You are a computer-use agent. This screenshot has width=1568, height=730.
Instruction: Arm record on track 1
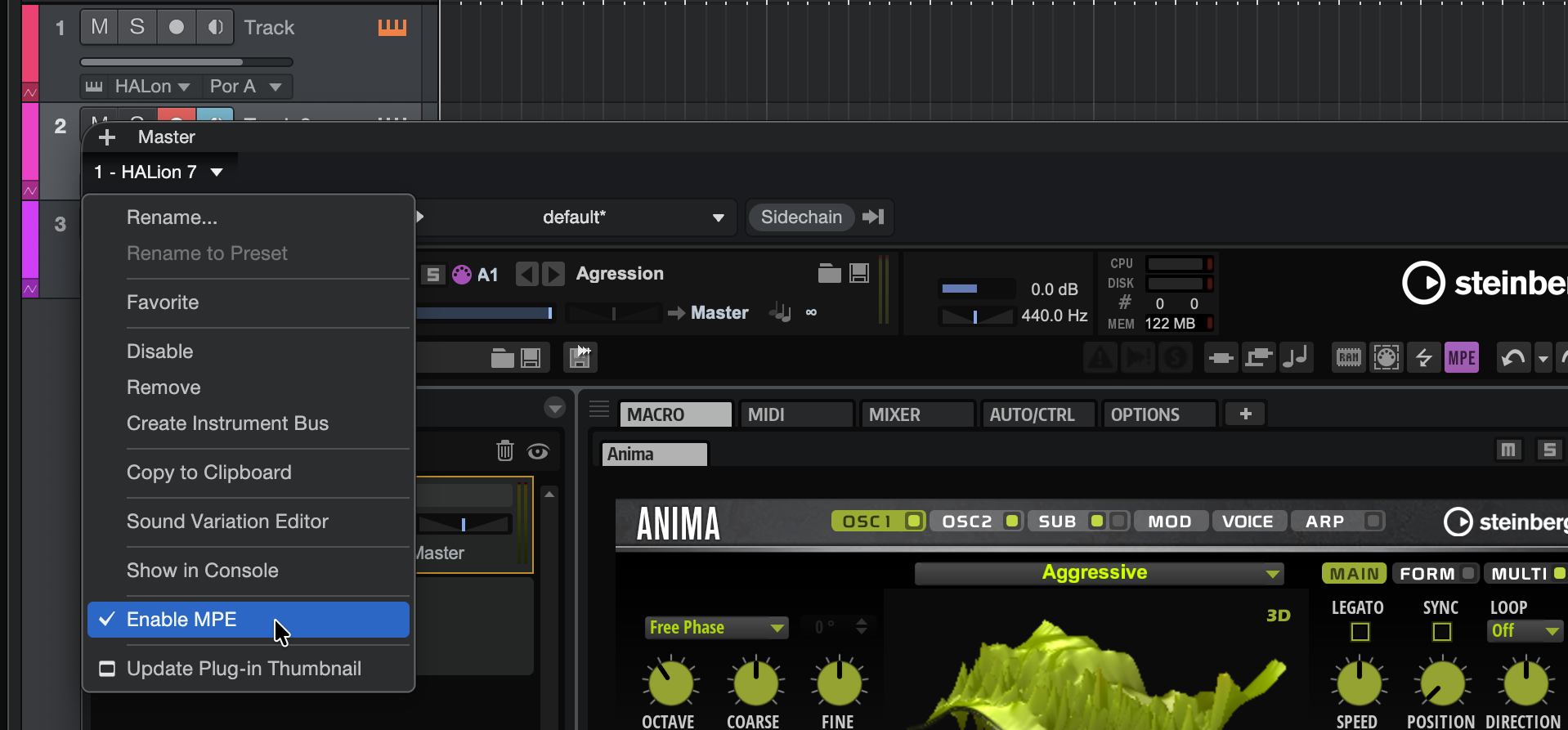click(176, 27)
